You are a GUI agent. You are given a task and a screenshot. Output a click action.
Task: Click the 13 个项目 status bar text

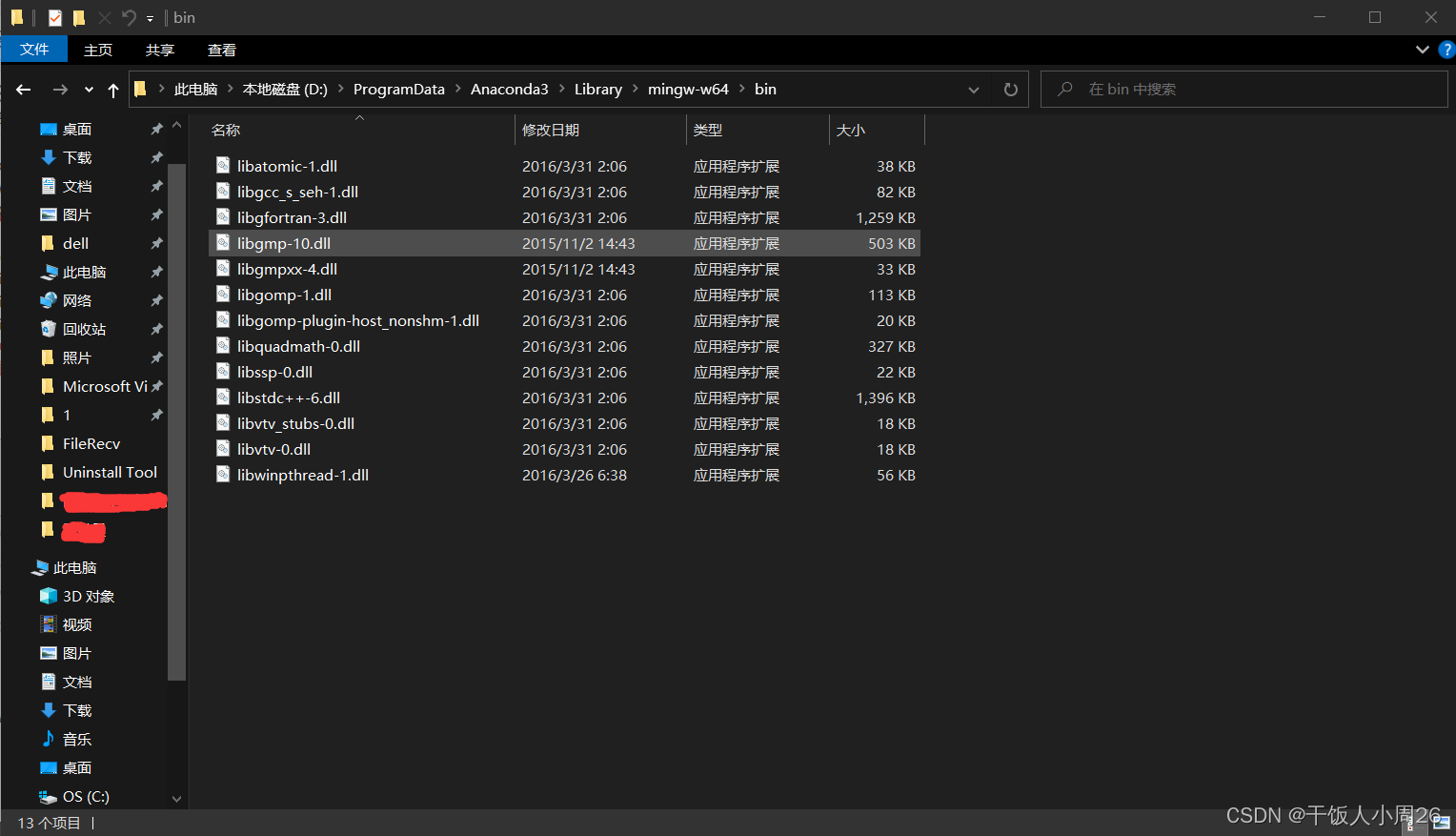point(50,823)
